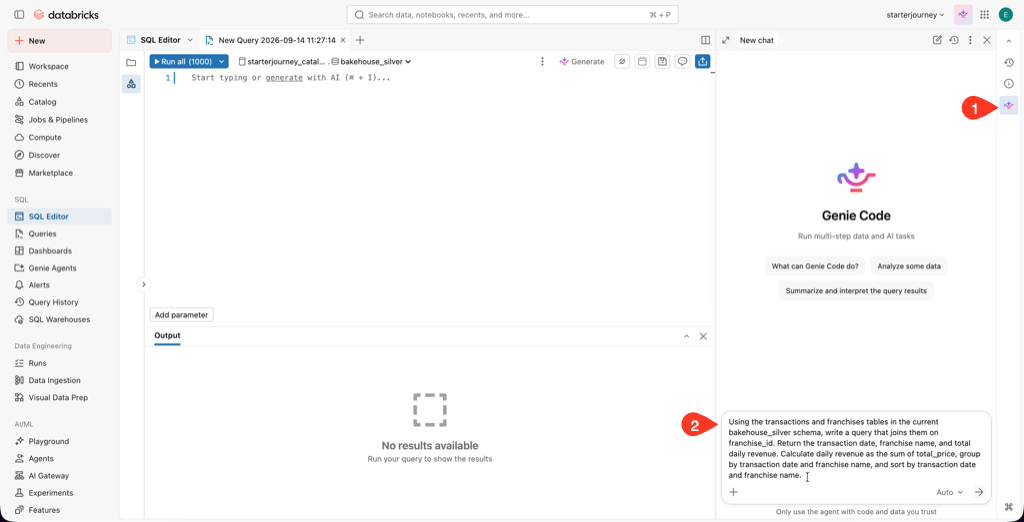The width and height of the screenshot is (1024, 522).
Task: Open Workspace in the sidebar
Action: tap(59, 66)
